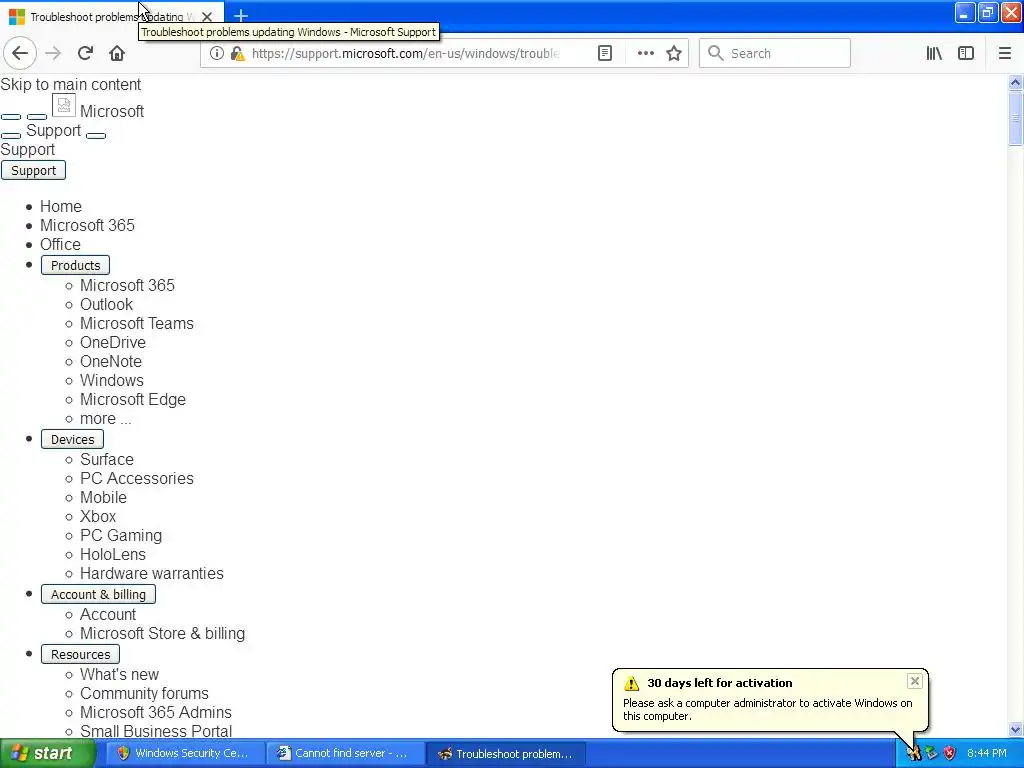The width and height of the screenshot is (1024, 768).
Task: Open Account link under Account & billing
Action: pos(108,614)
